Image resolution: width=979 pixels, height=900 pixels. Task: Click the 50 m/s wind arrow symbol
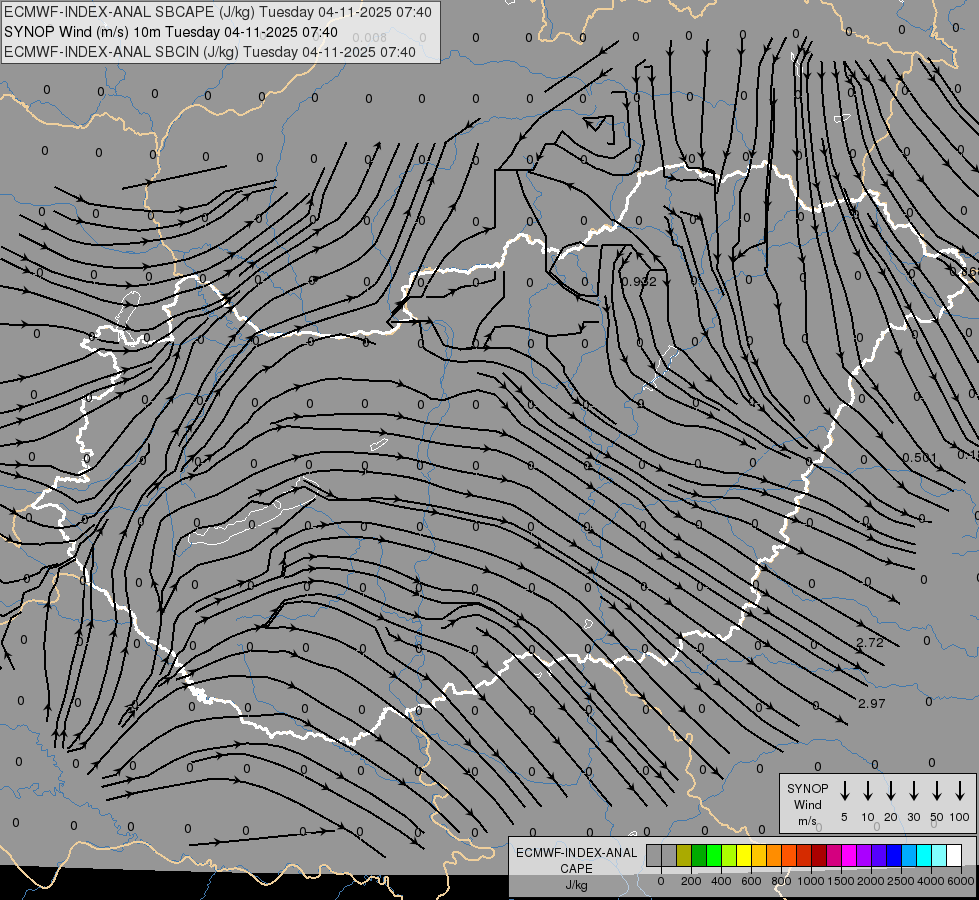[x=937, y=791]
